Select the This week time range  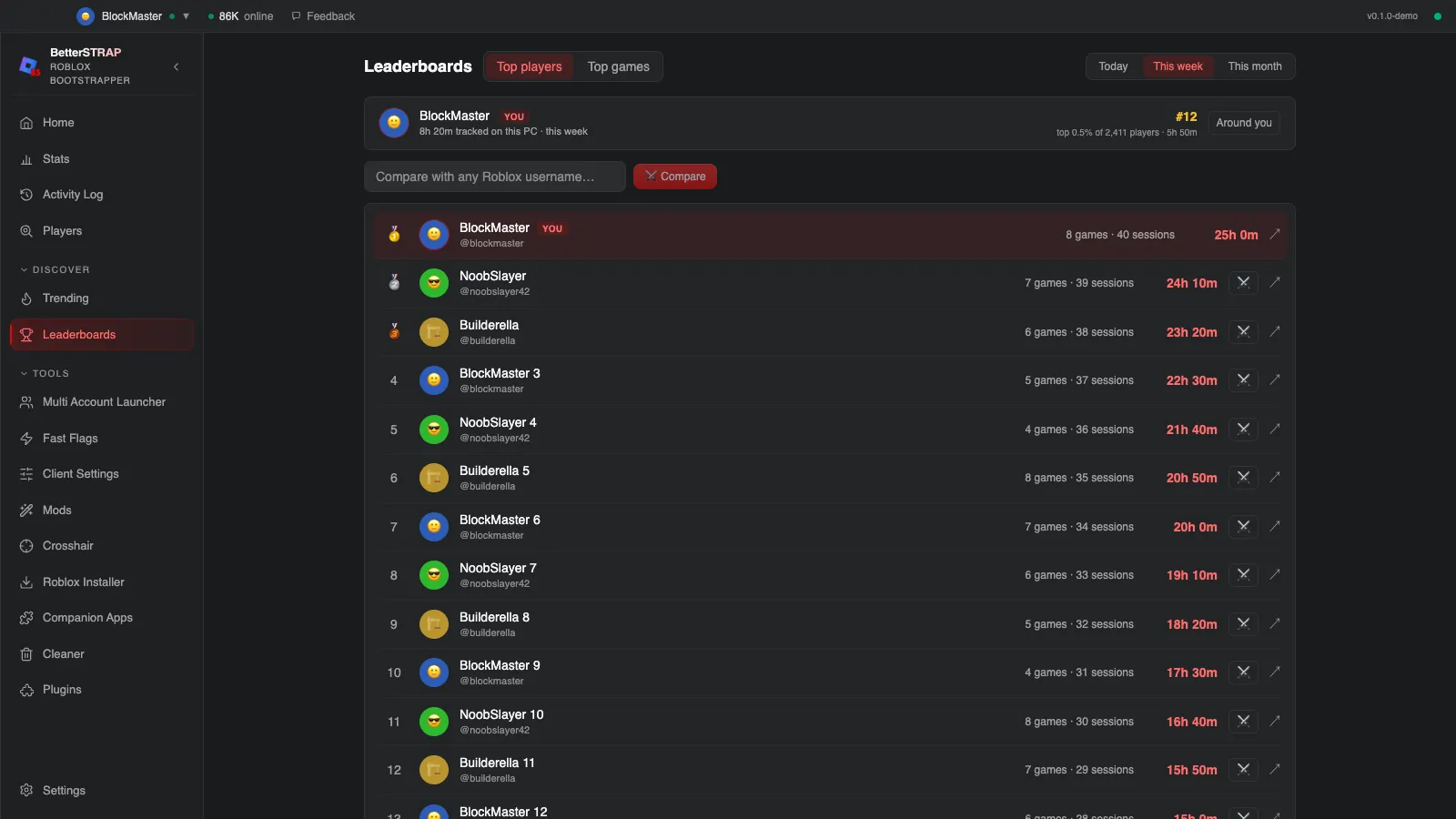click(x=1178, y=66)
